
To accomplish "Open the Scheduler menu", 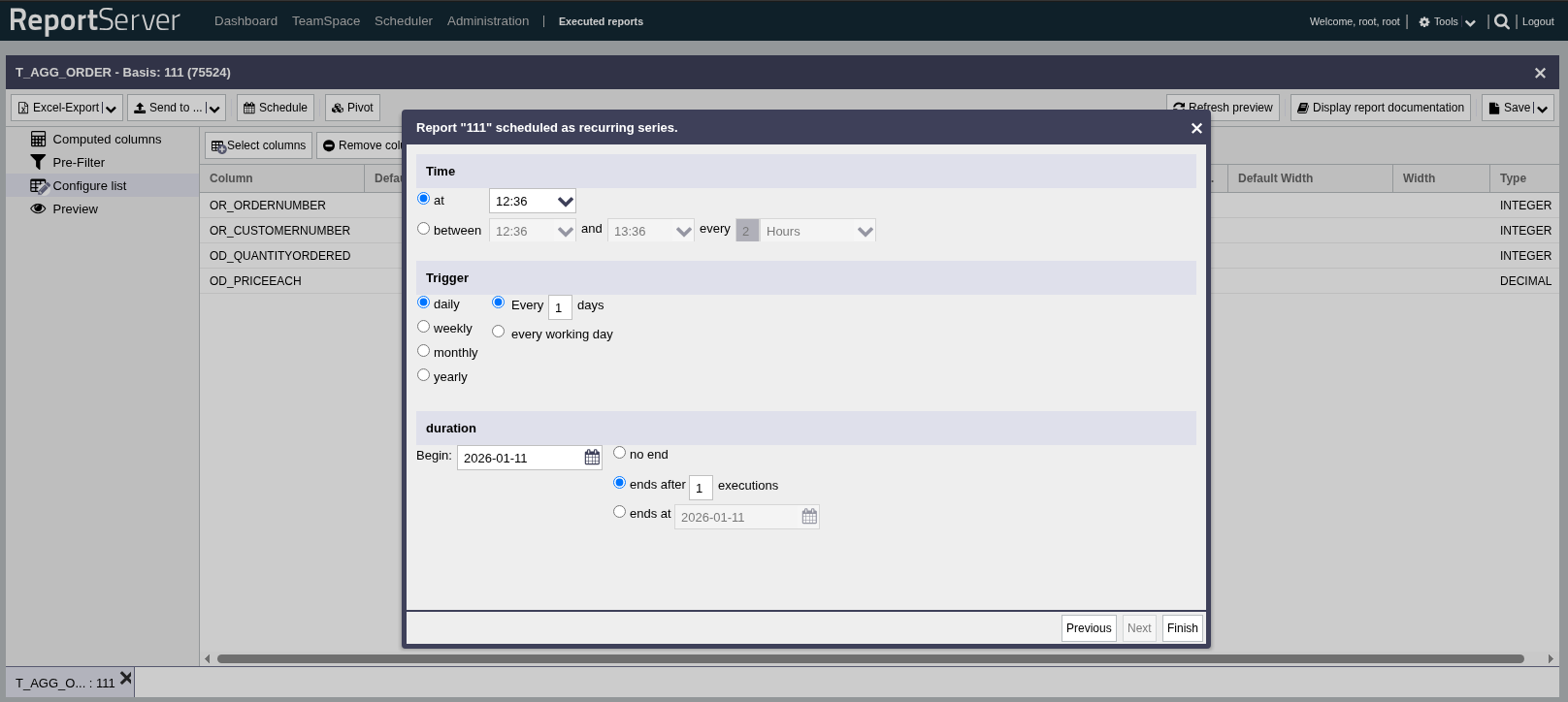I will [x=404, y=21].
